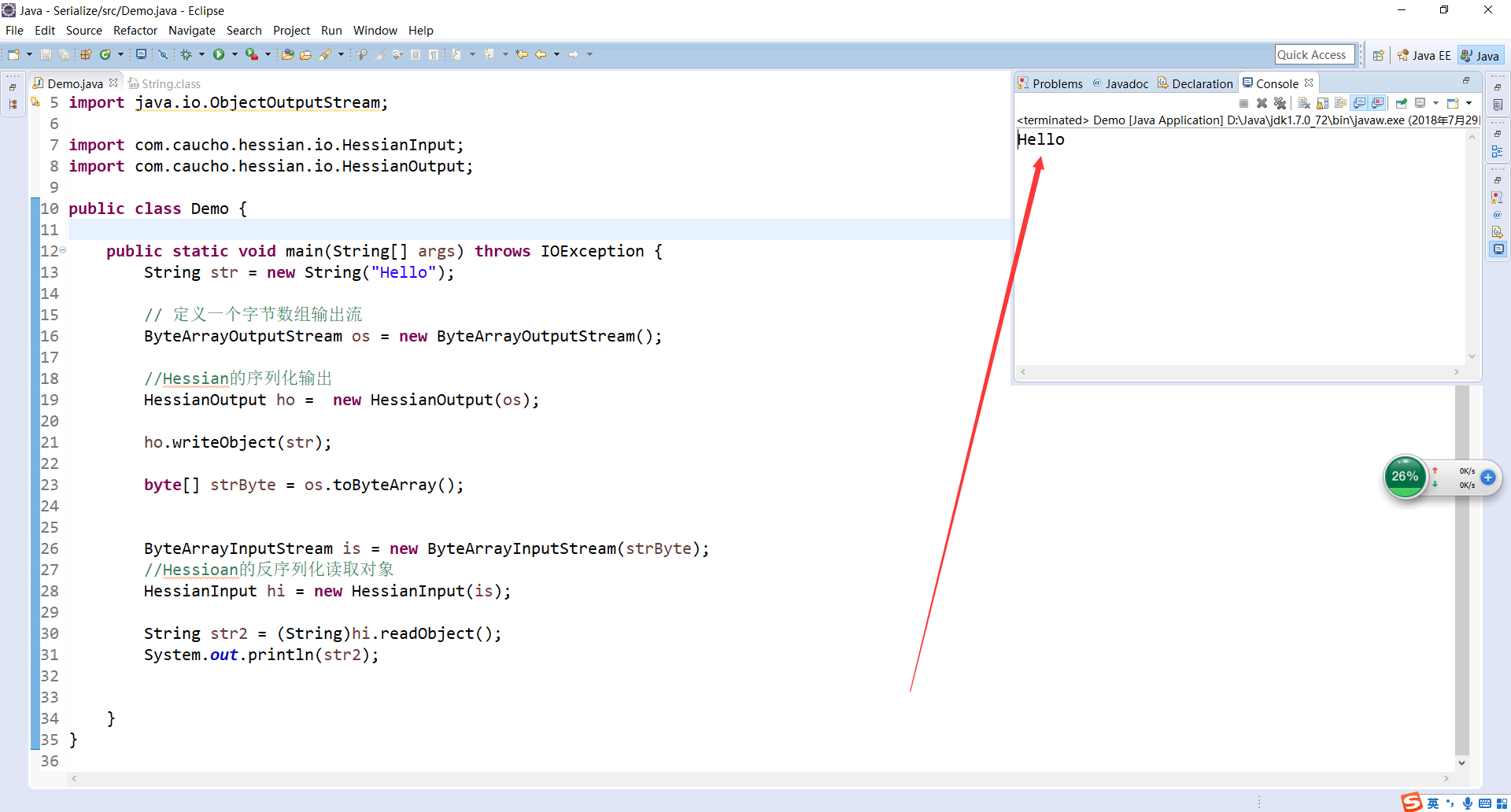The width and height of the screenshot is (1511, 812).
Task: Toggle Show Console When Standard Error Changes
Action: coord(1377,103)
